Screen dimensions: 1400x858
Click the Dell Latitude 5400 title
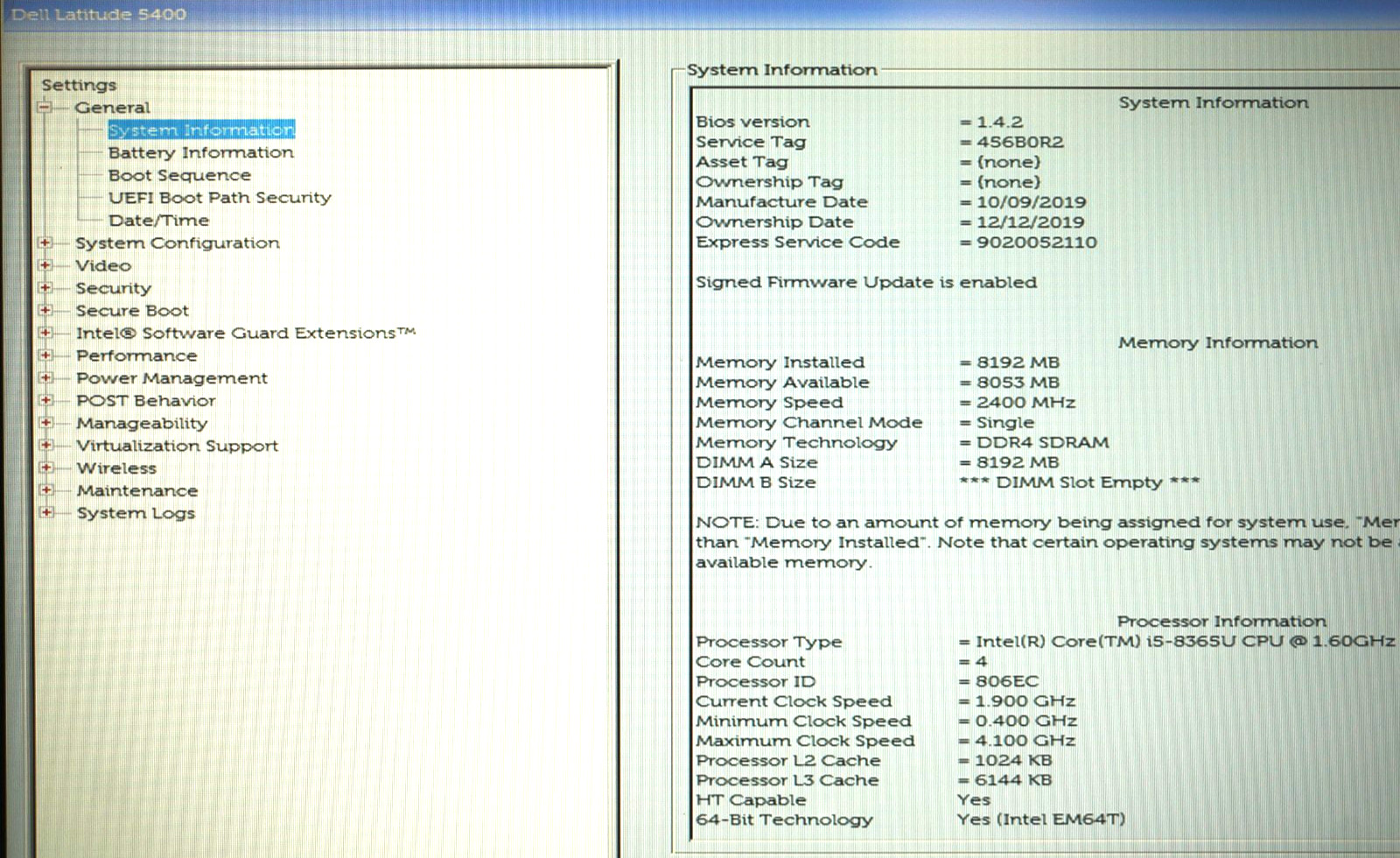[99, 15]
